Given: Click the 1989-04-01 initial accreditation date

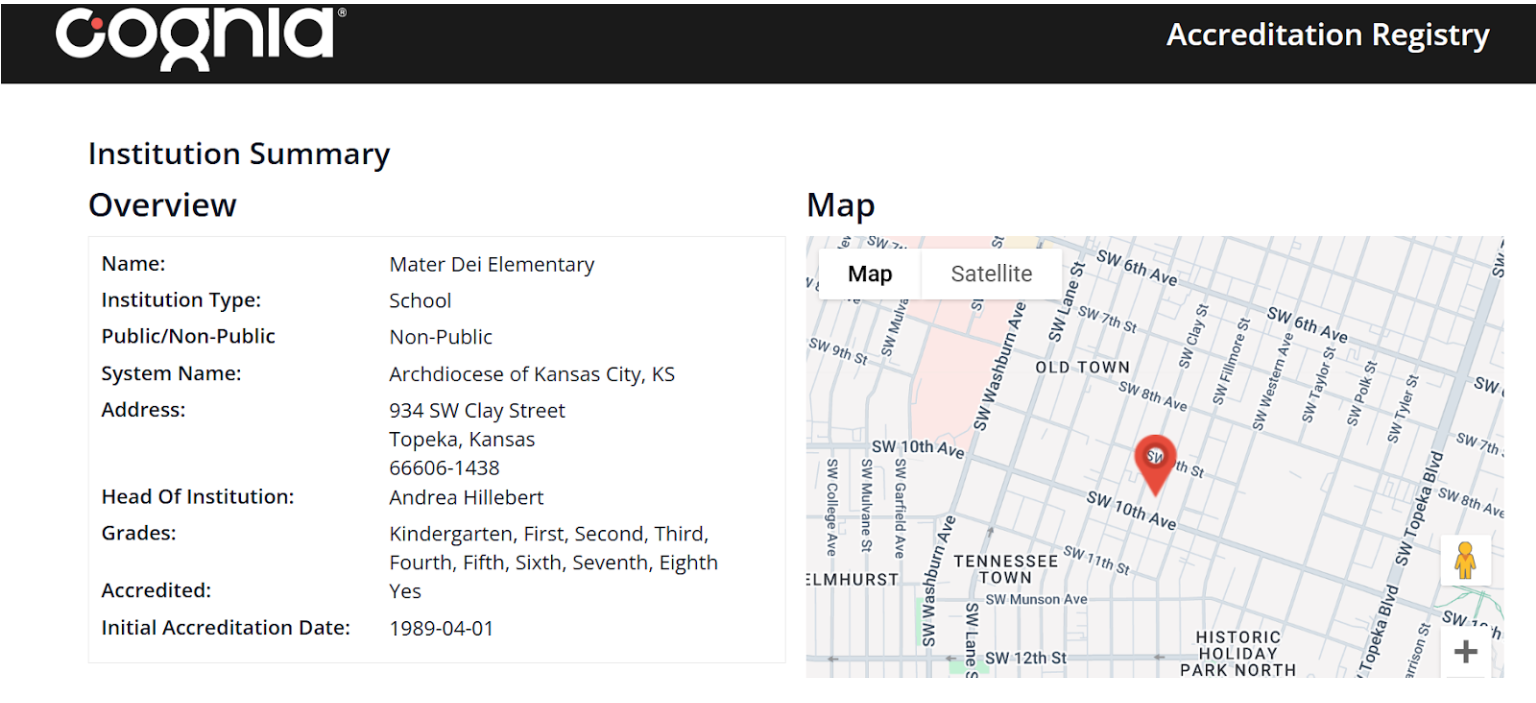Looking at the screenshot, I should 441,628.
